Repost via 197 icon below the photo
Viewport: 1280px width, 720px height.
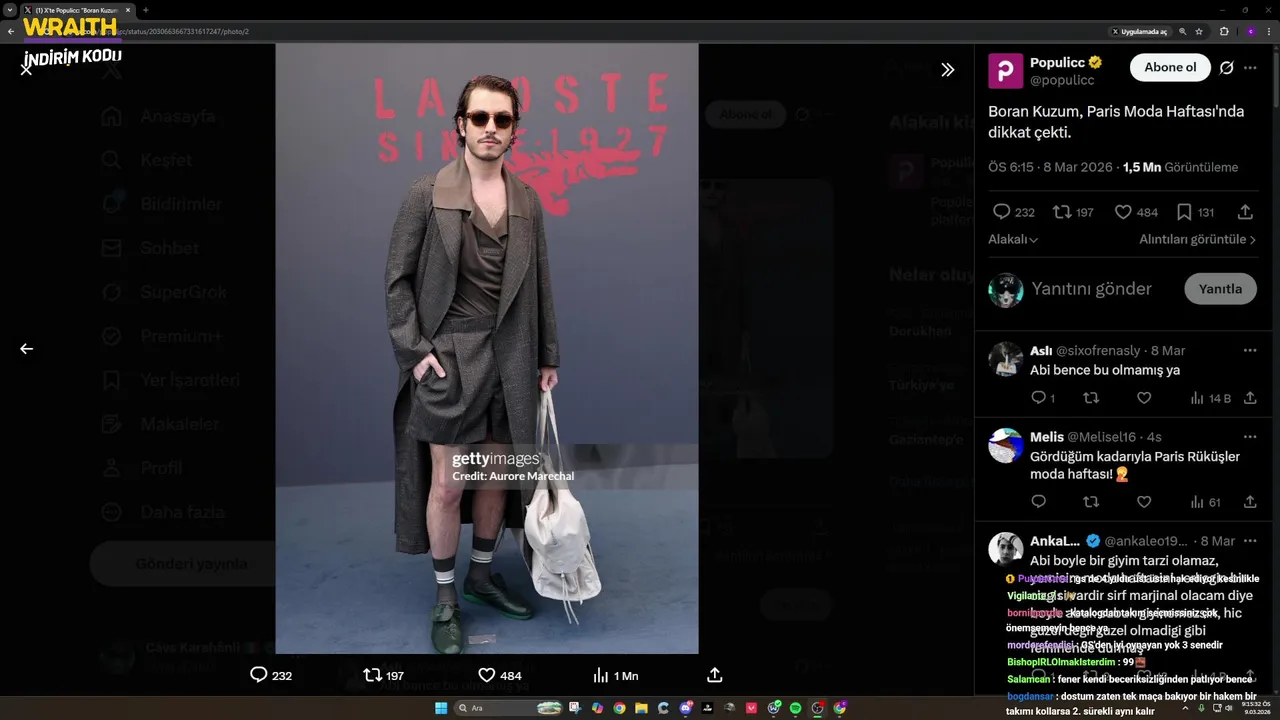[383, 675]
